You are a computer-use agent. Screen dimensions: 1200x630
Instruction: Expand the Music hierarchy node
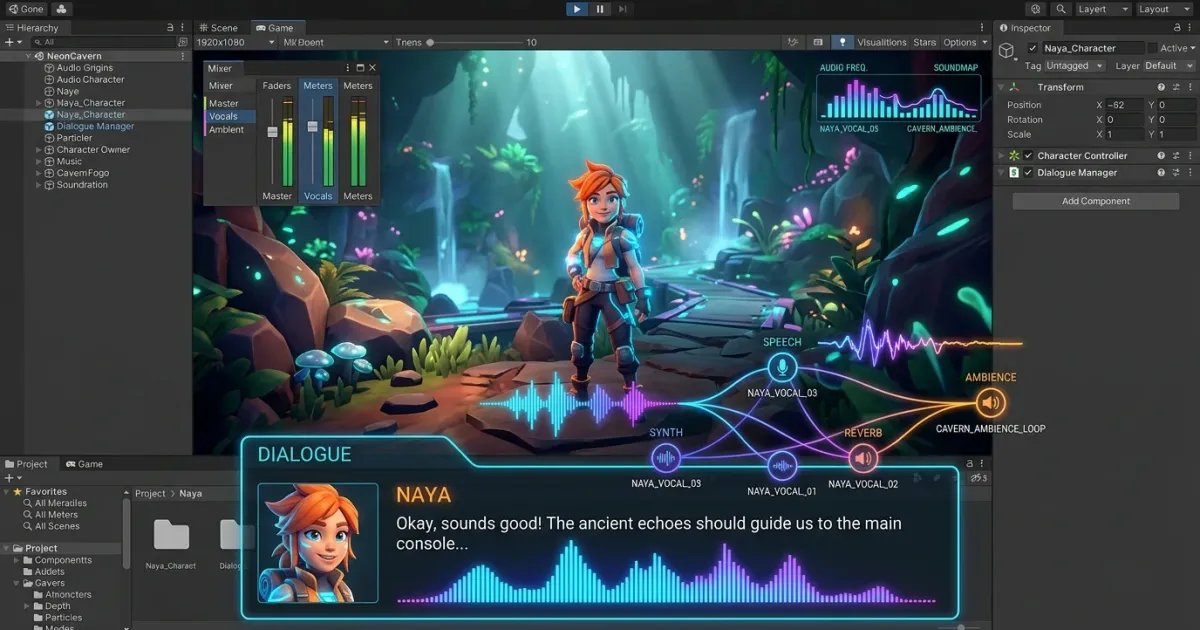pos(38,161)
